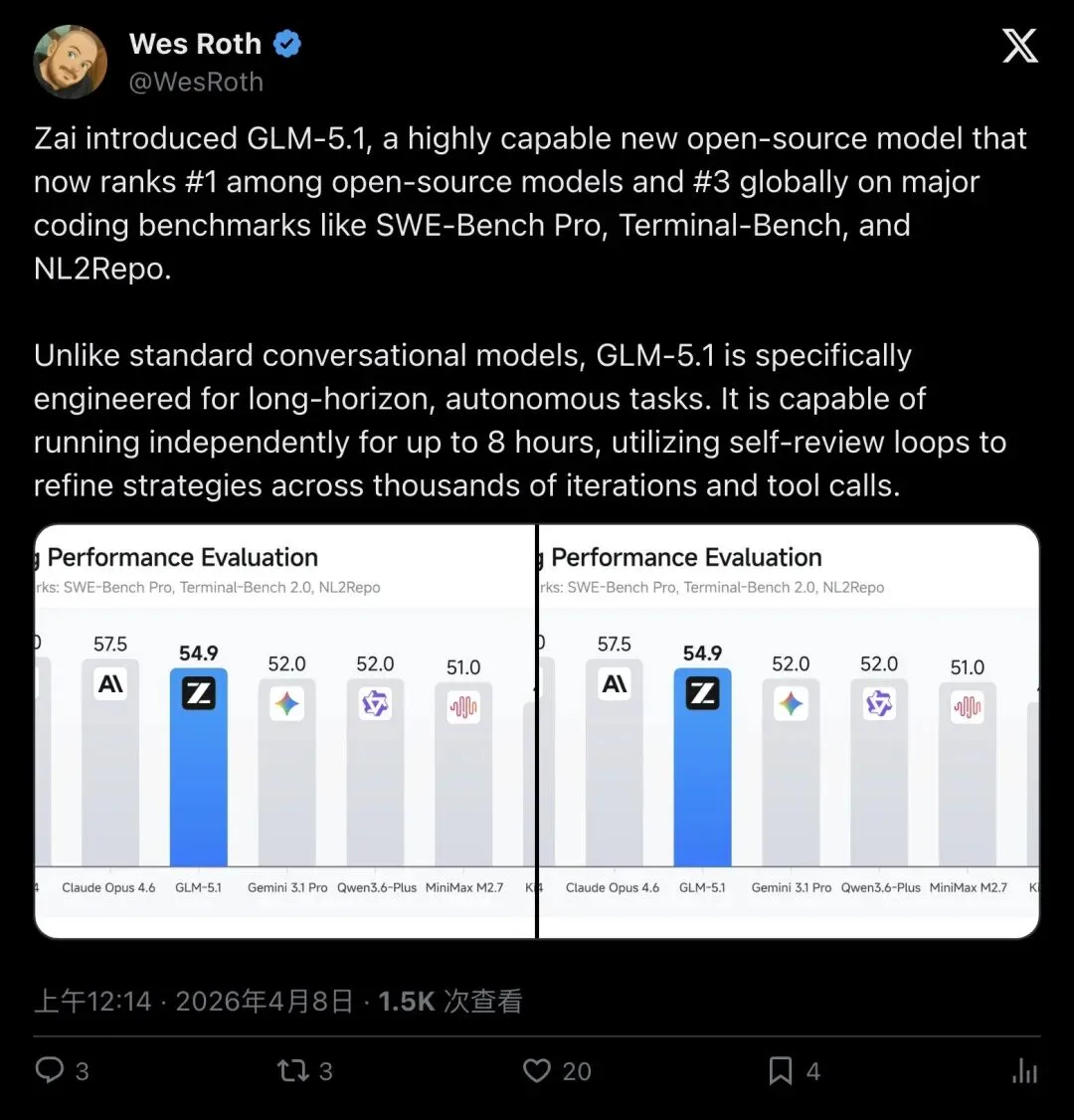Click the Gemini logo in right chart
Viewport: 1074px width, 1120px height.
click(791, 704)
